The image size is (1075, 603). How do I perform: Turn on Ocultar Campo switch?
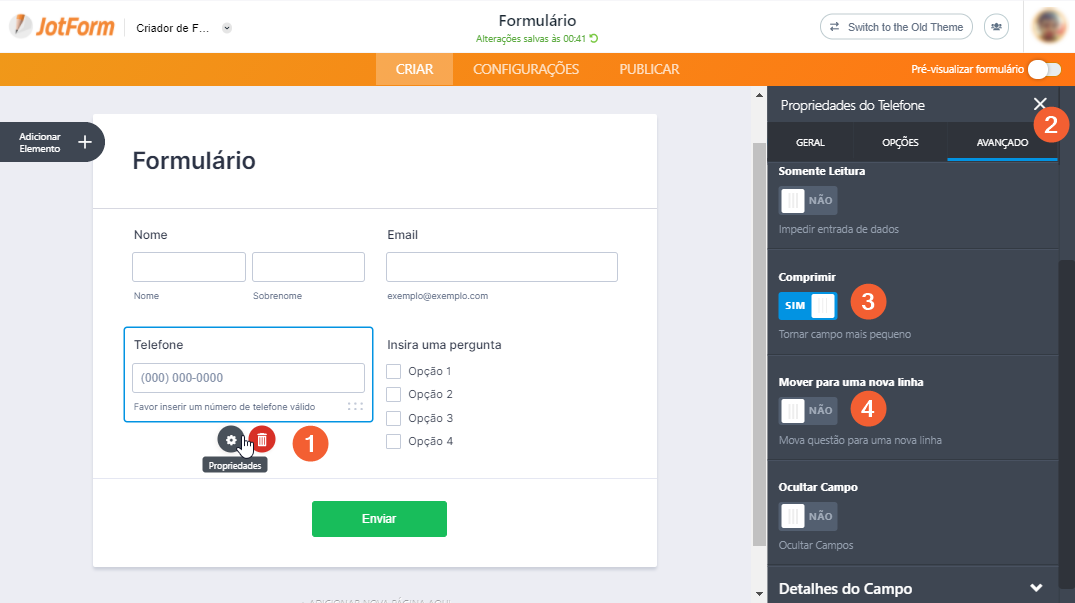808,516
